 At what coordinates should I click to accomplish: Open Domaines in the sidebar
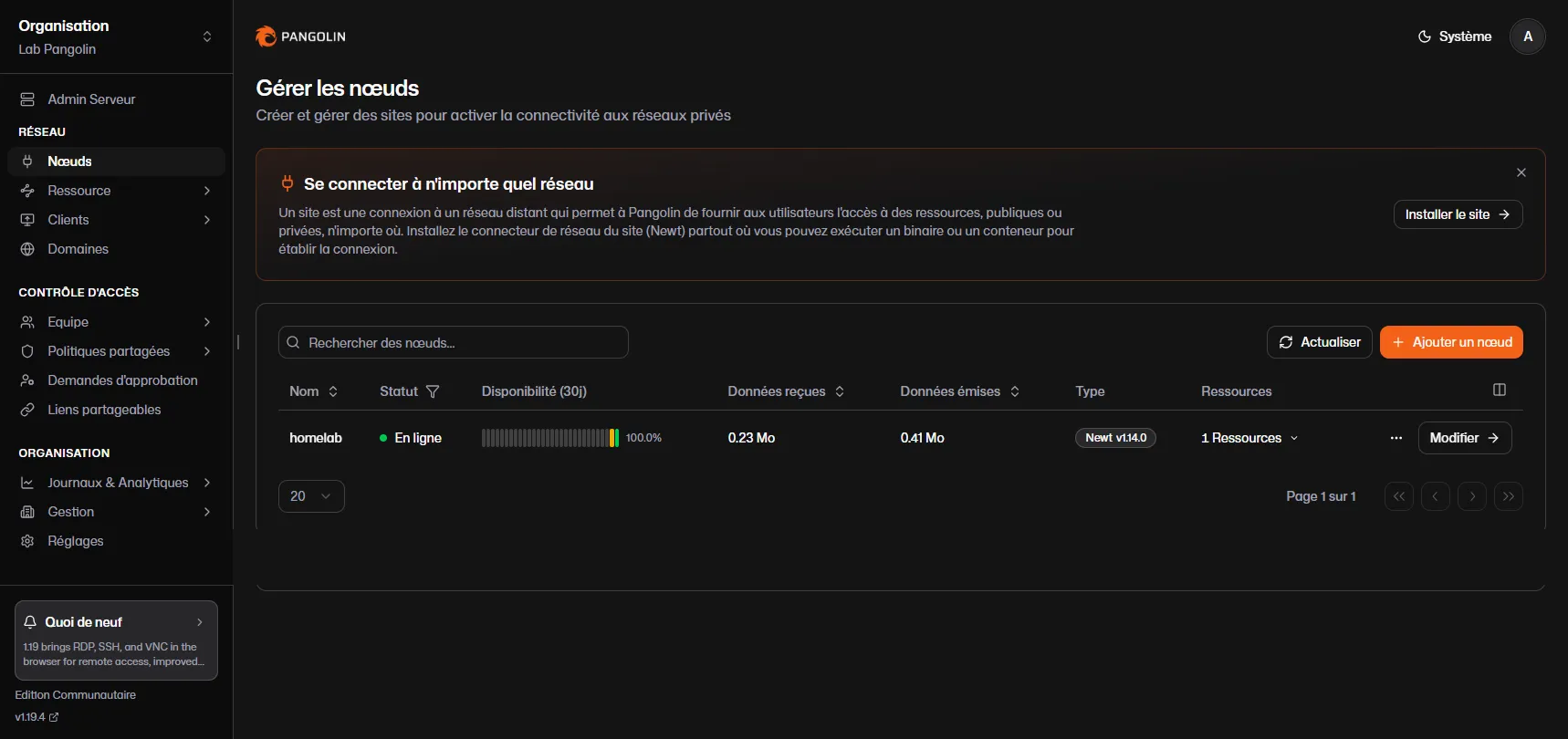[116, 249]
